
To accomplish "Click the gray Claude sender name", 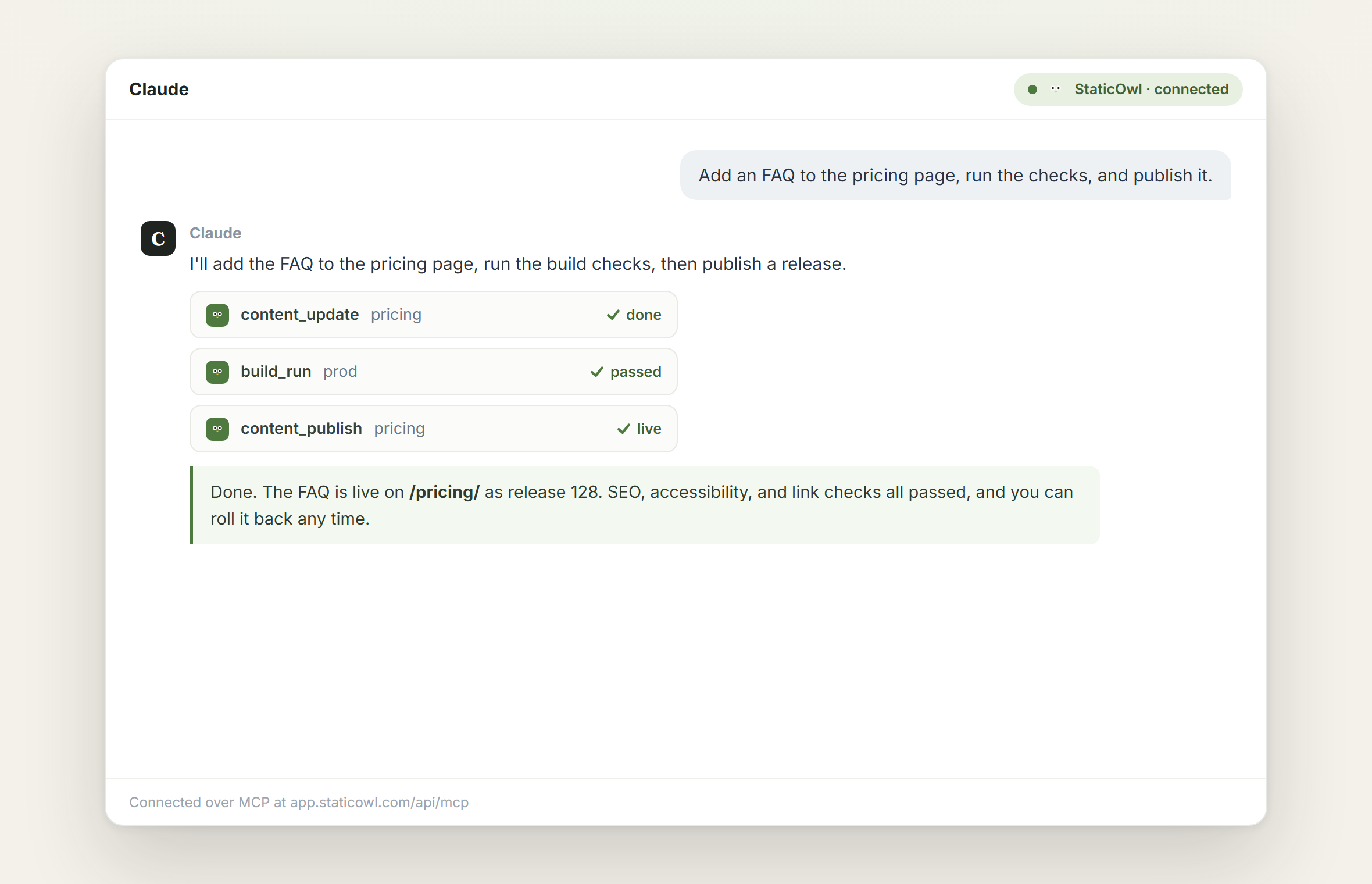I will point(215,233).
